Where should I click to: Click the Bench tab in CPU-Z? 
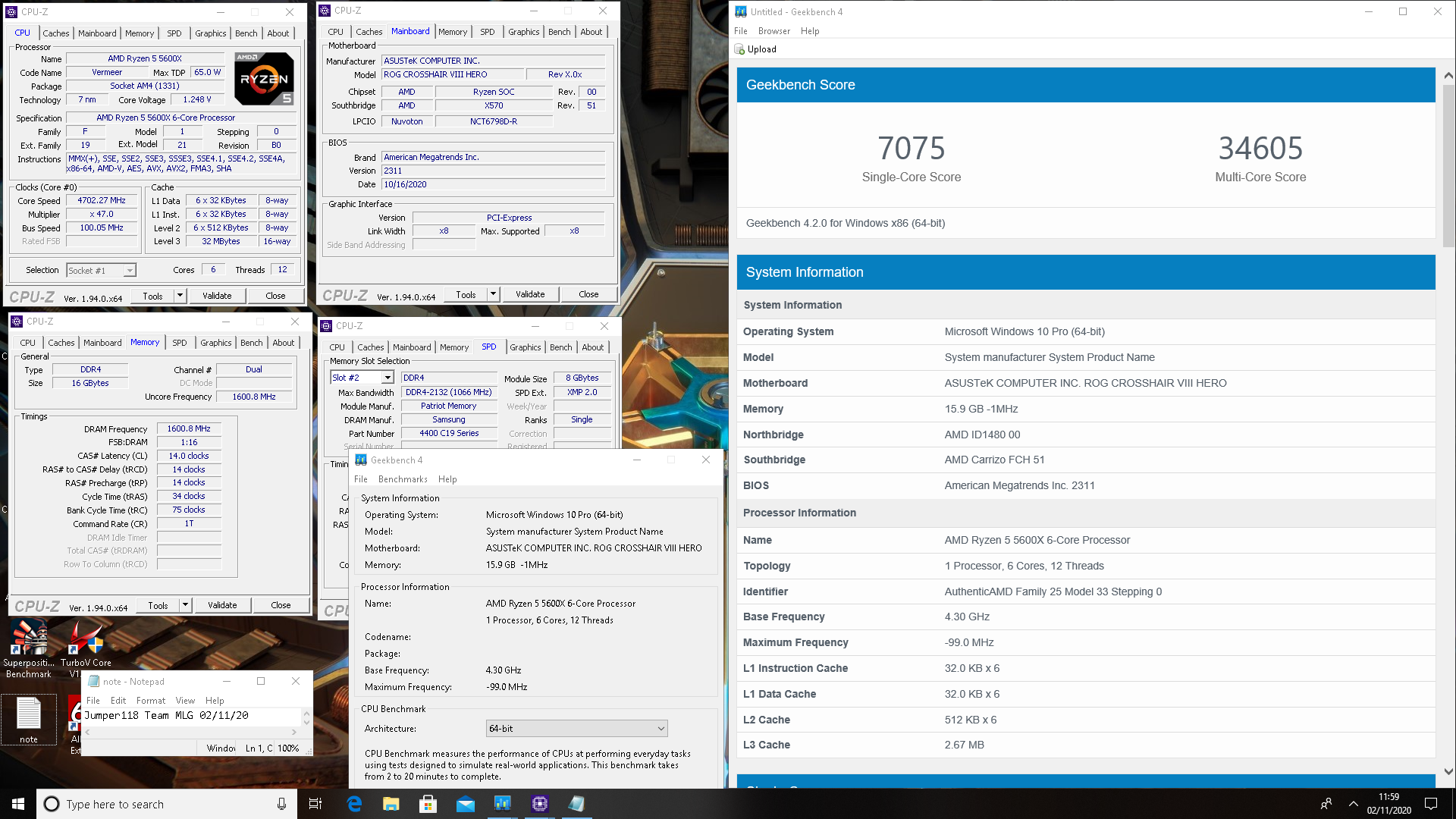click(246, 33)
